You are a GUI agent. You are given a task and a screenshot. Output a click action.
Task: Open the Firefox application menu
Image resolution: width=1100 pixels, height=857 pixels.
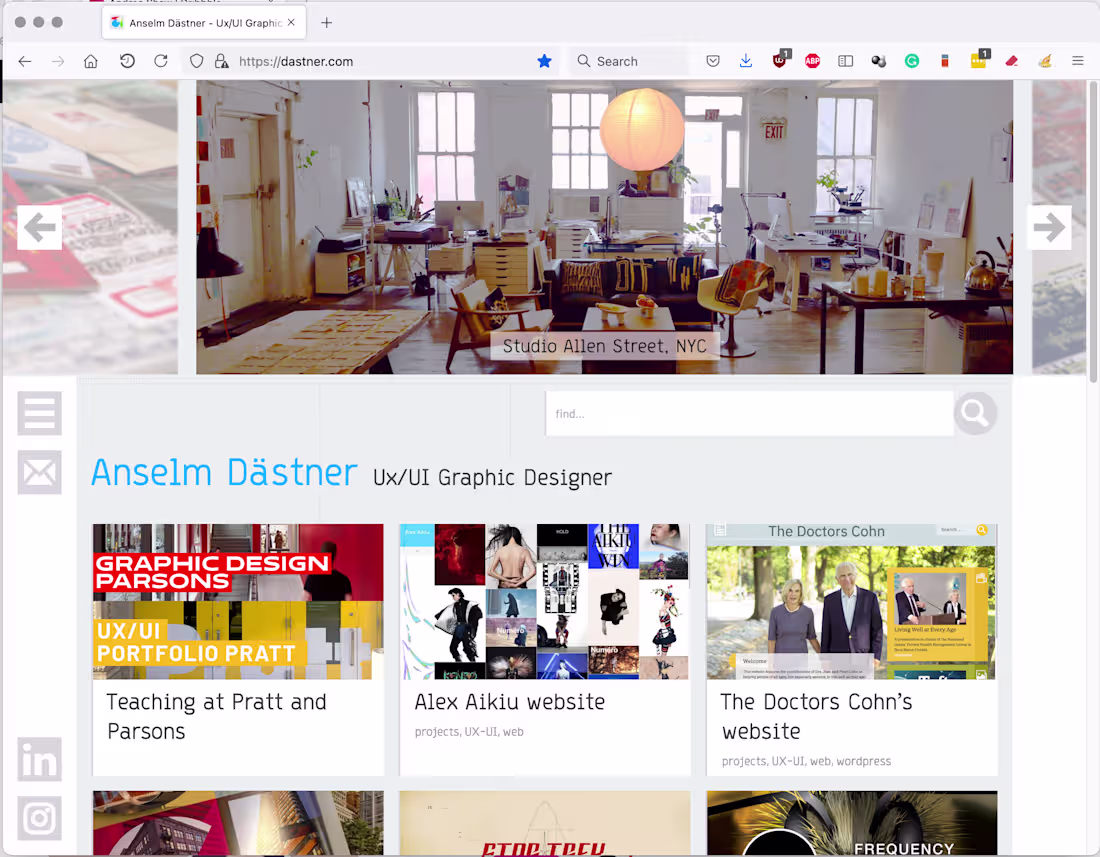pos(1077,61)
